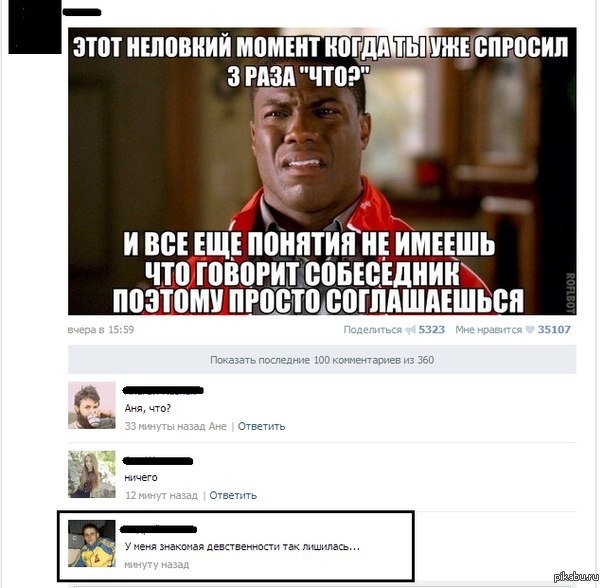
Task: Click Ответить under the 'Аня, что?' comment
Action: pos(262,426)
